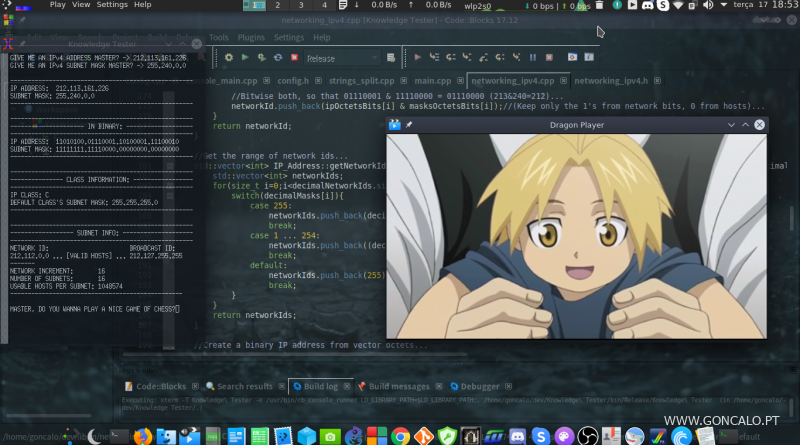The image size is (800, 445).
Task: Open the Tools menu in Code::Blocks
Action: [218, 37]
